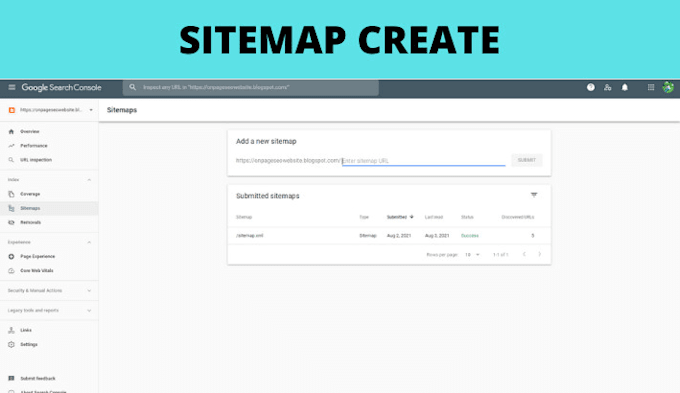
Task: Click the Blogger property icon
Action: (x=12, y=110)
